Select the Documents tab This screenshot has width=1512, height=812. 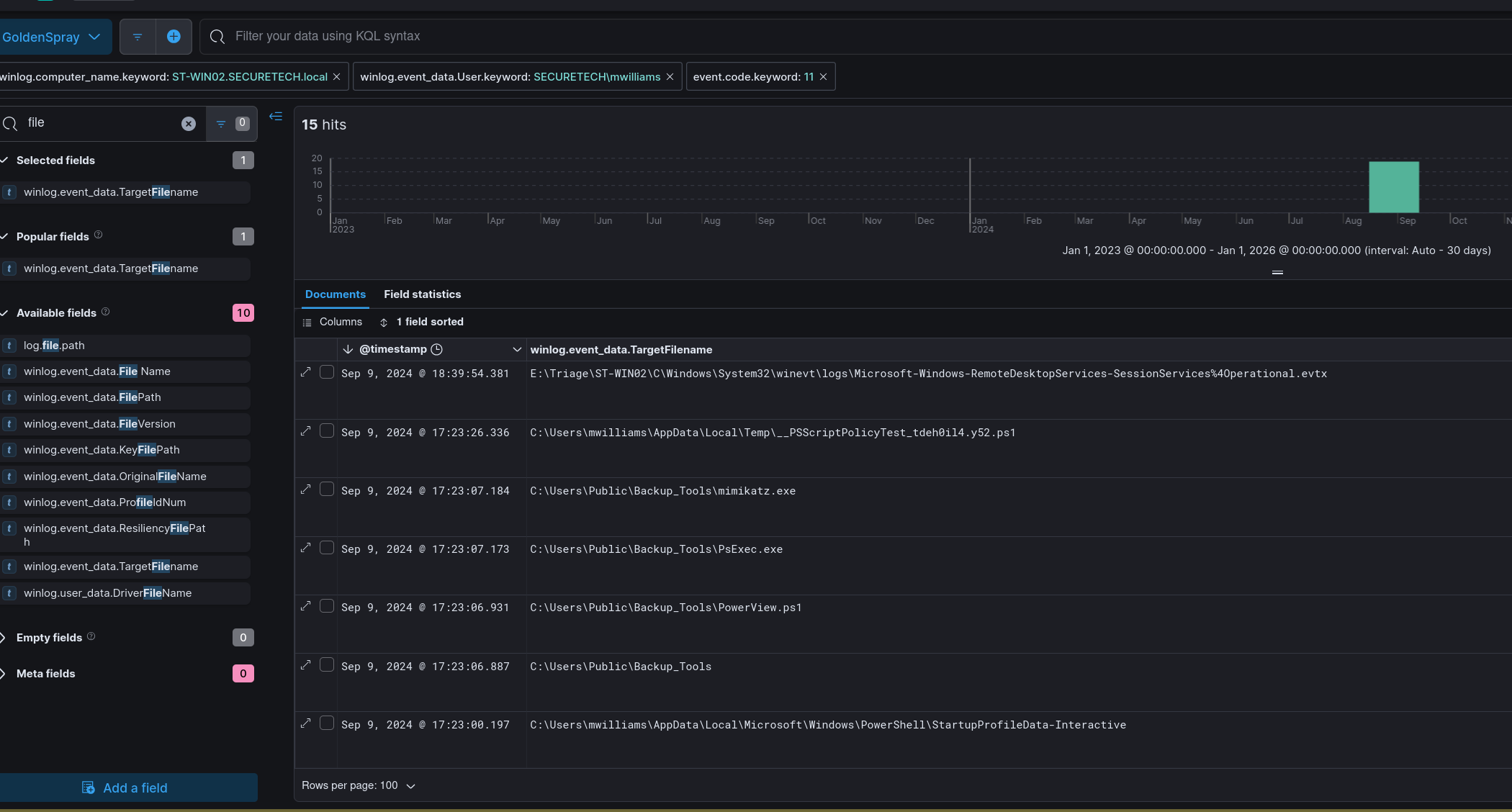pyautogui.click(x=336, y=294)
